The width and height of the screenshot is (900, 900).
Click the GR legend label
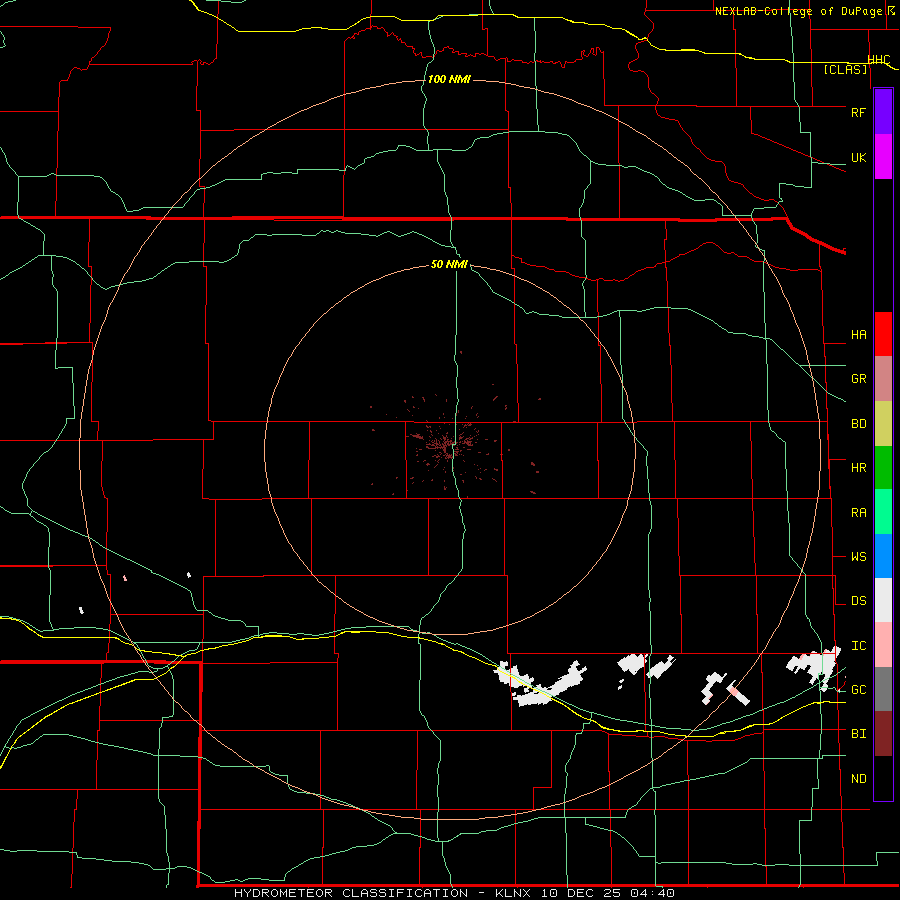858,379
